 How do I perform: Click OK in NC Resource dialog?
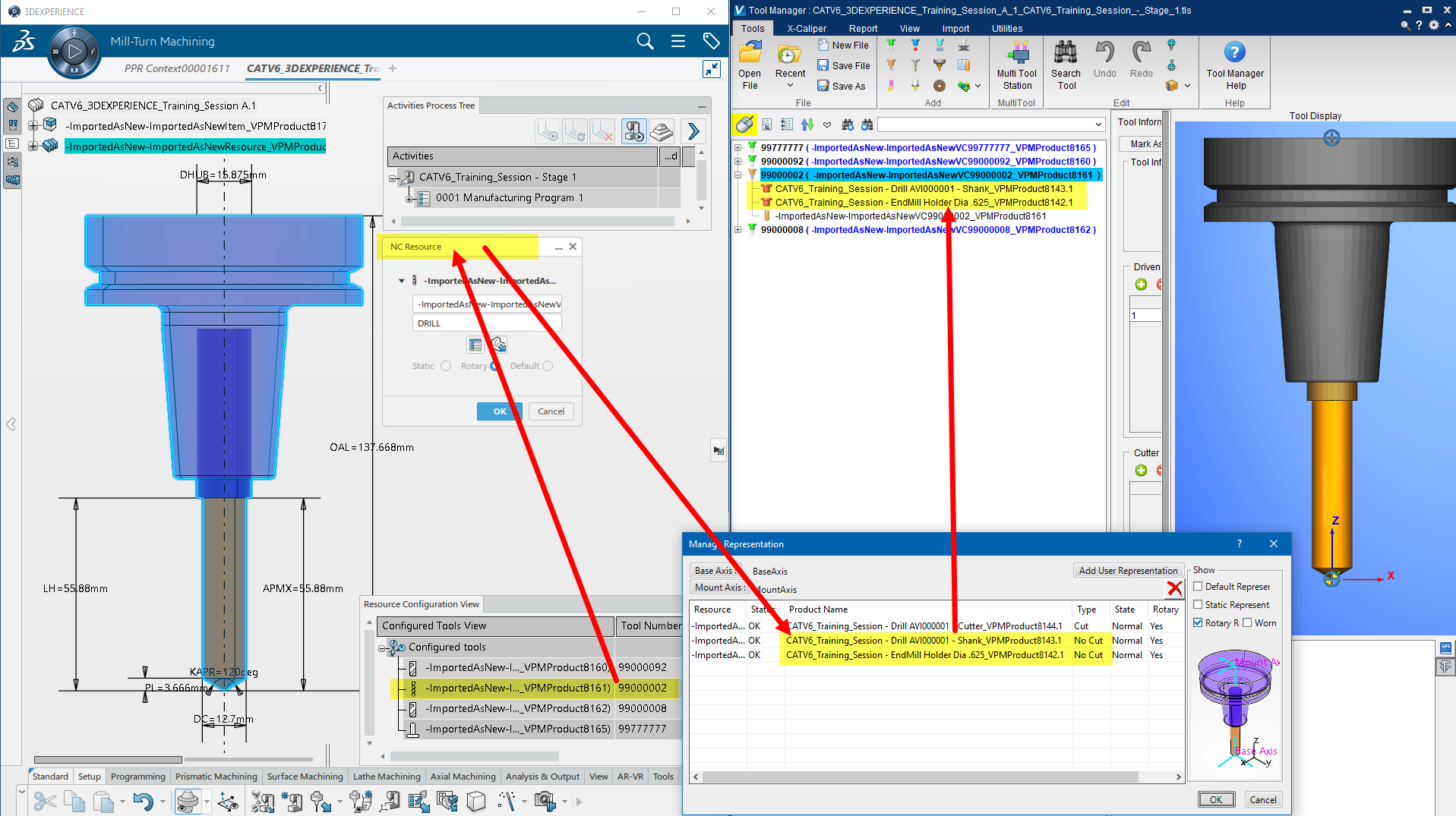(x=500, y=411)
